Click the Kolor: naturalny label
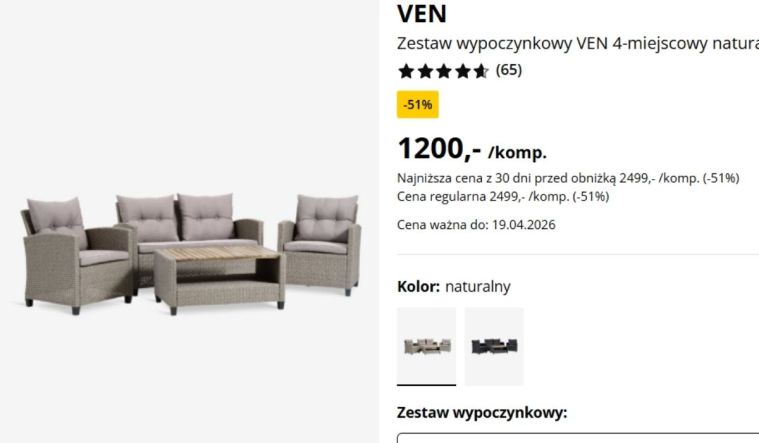This screenshot has width=759, height=443. 454,287
